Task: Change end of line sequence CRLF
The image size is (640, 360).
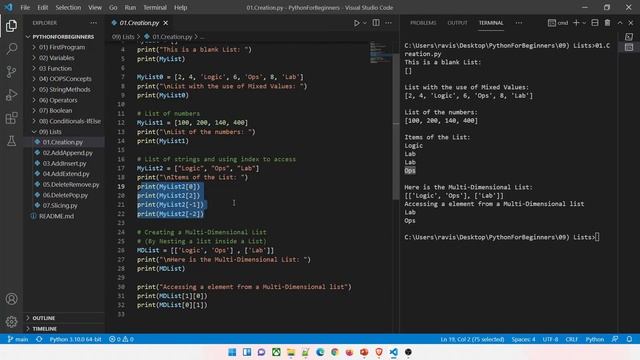Action: click(571, 339)
